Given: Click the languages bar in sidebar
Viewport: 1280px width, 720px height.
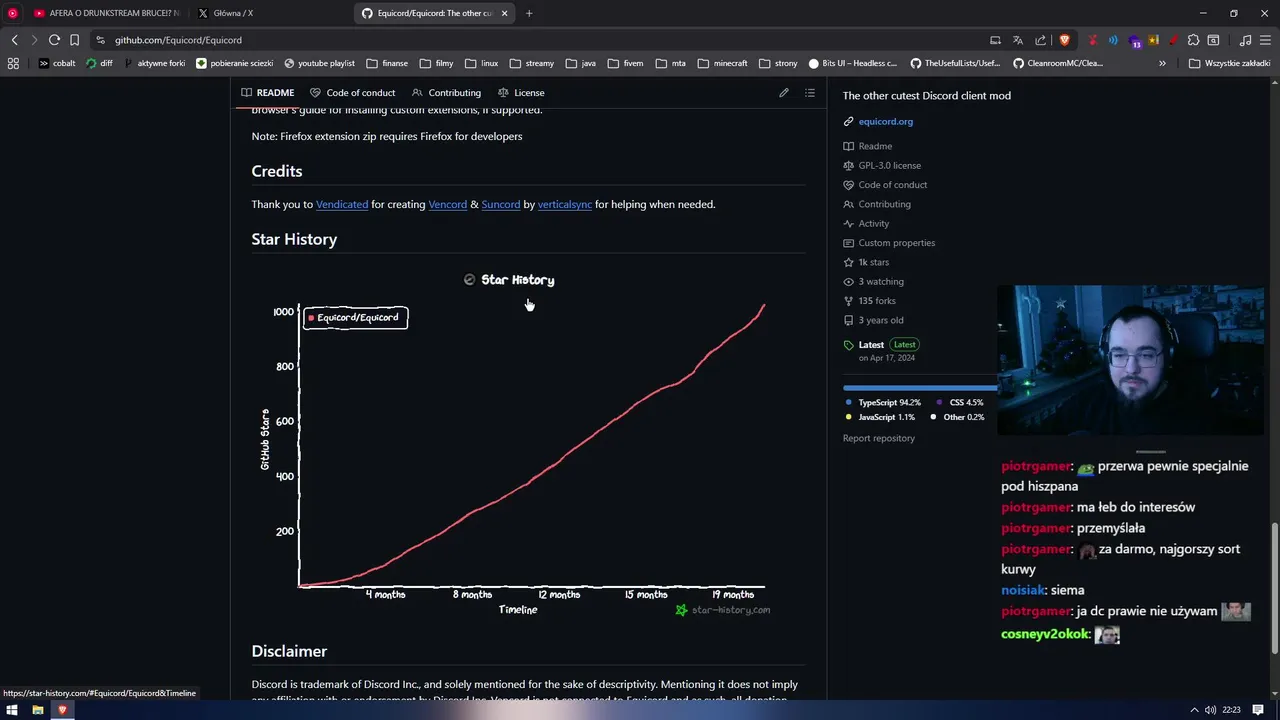Looking at the screenshot, I should 920,388.
